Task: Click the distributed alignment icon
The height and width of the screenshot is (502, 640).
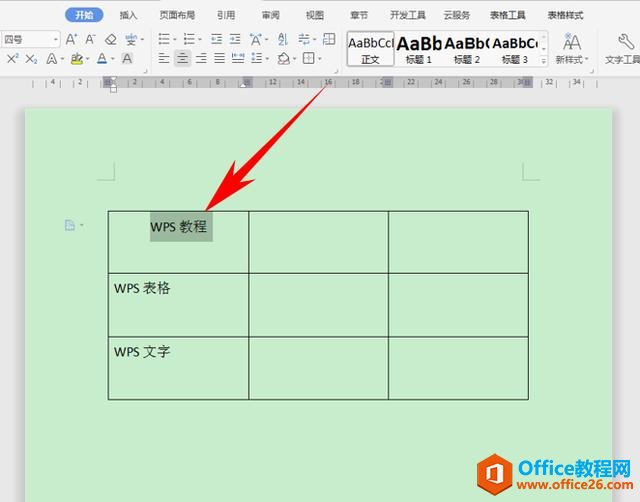Action: click(238, 58)
